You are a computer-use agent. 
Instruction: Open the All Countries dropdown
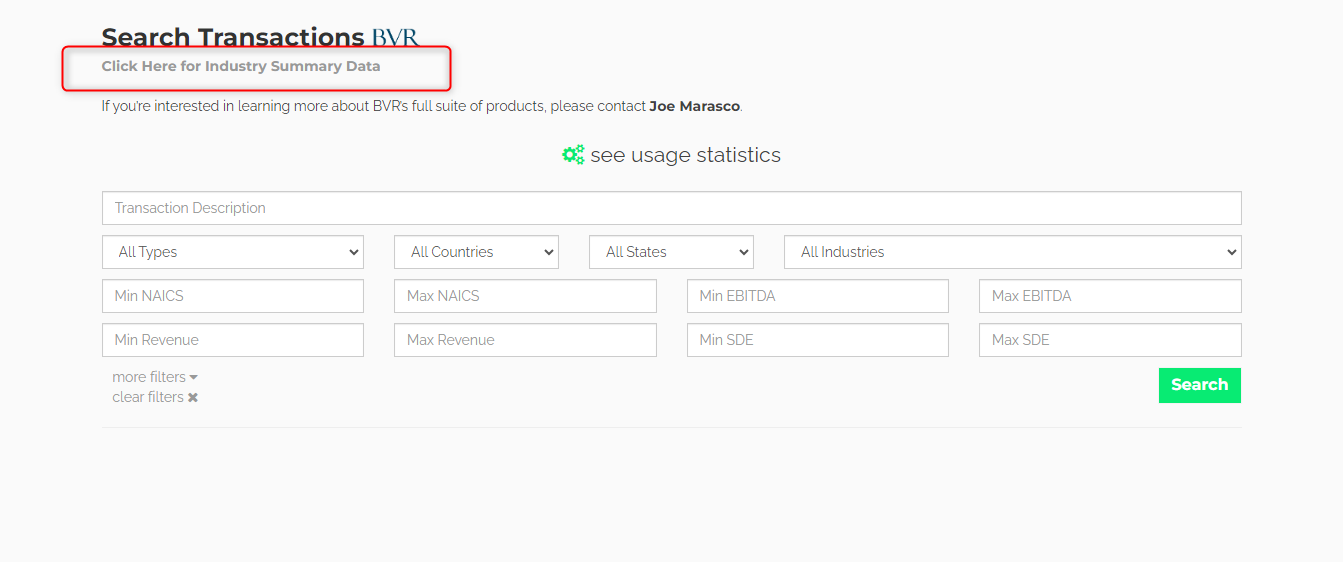click(476, 252)
